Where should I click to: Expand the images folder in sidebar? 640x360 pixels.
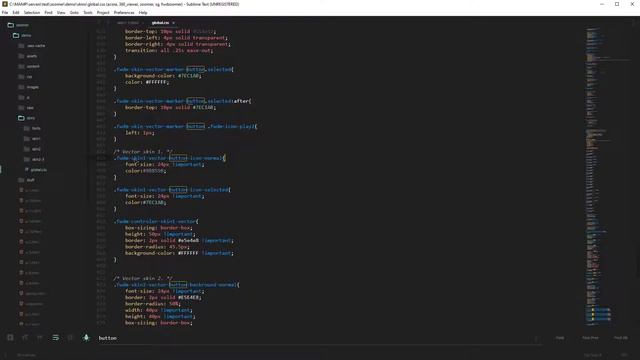click(21, 87)
